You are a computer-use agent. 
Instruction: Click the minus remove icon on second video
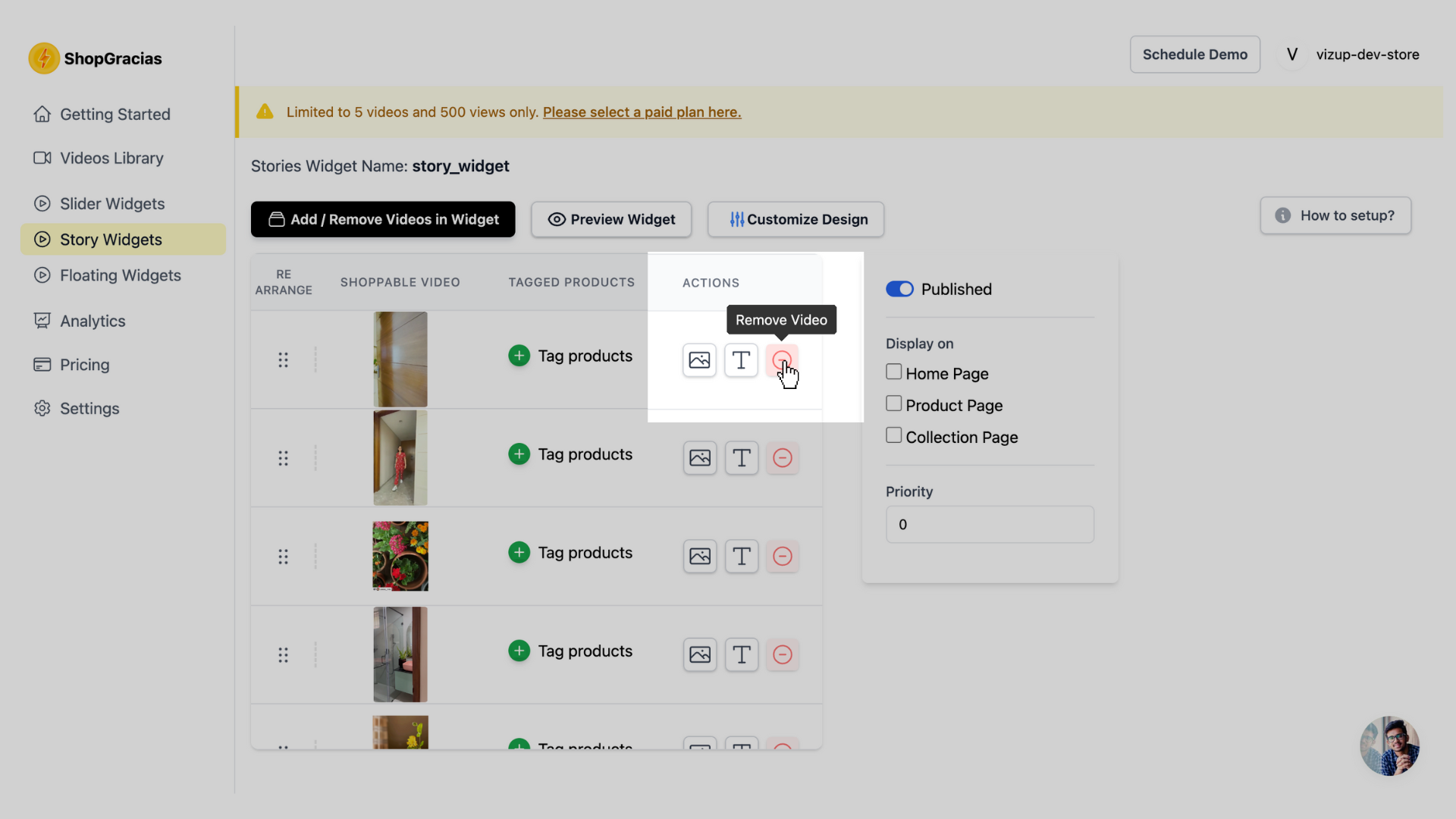[783, 457]
